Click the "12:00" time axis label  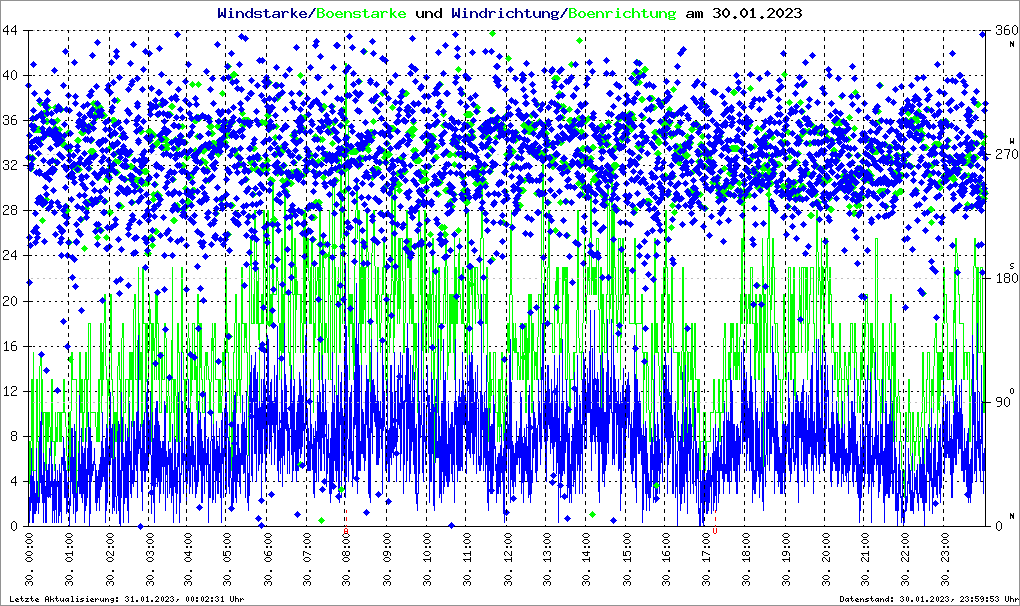point(507,547)
